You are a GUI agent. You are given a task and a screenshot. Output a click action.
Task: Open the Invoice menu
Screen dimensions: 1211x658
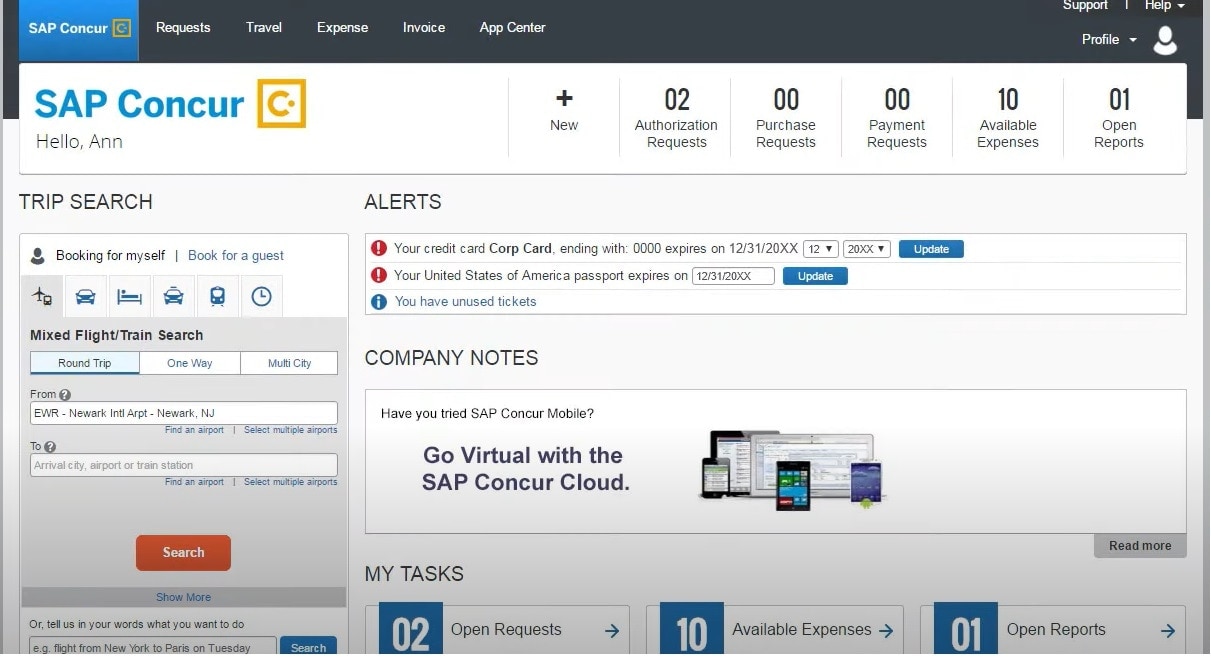tap(424, 28)
